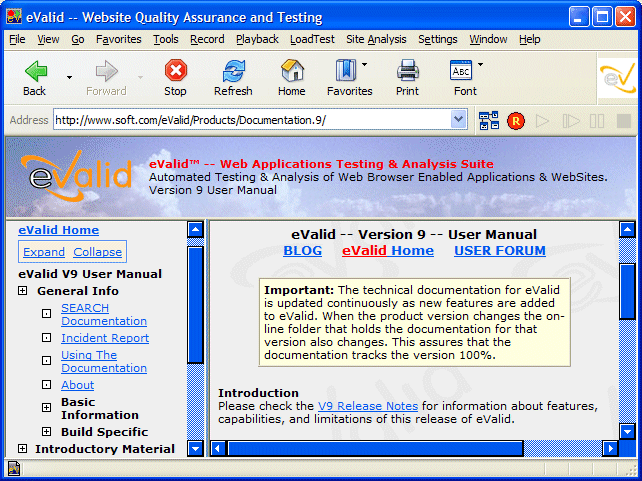Open the Font size dropdown arrow
The image size is (642, 481).
pyautogui.click(x=480, y=64)
